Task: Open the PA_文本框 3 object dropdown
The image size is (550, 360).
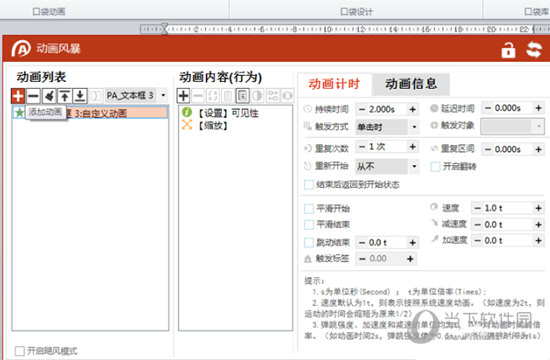Action: click(163, 95)
